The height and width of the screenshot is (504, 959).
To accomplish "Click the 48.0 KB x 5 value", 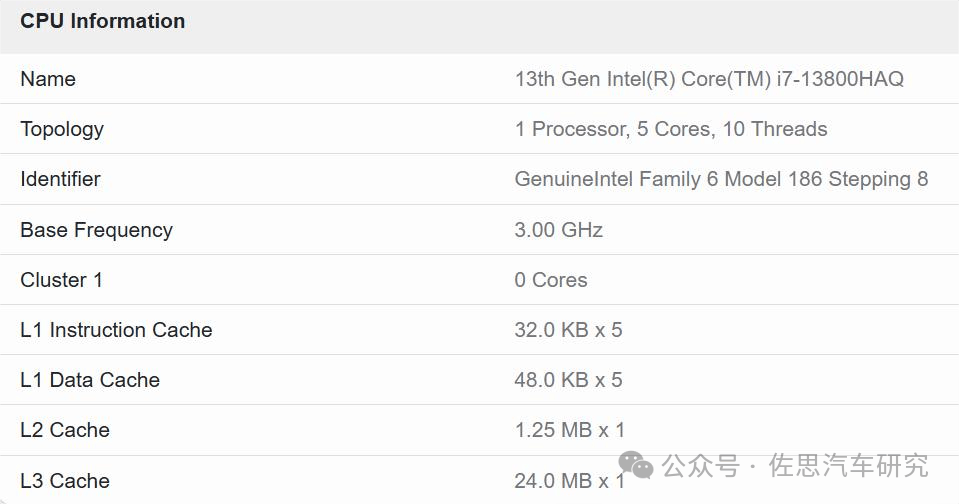I will pos(568,380).
